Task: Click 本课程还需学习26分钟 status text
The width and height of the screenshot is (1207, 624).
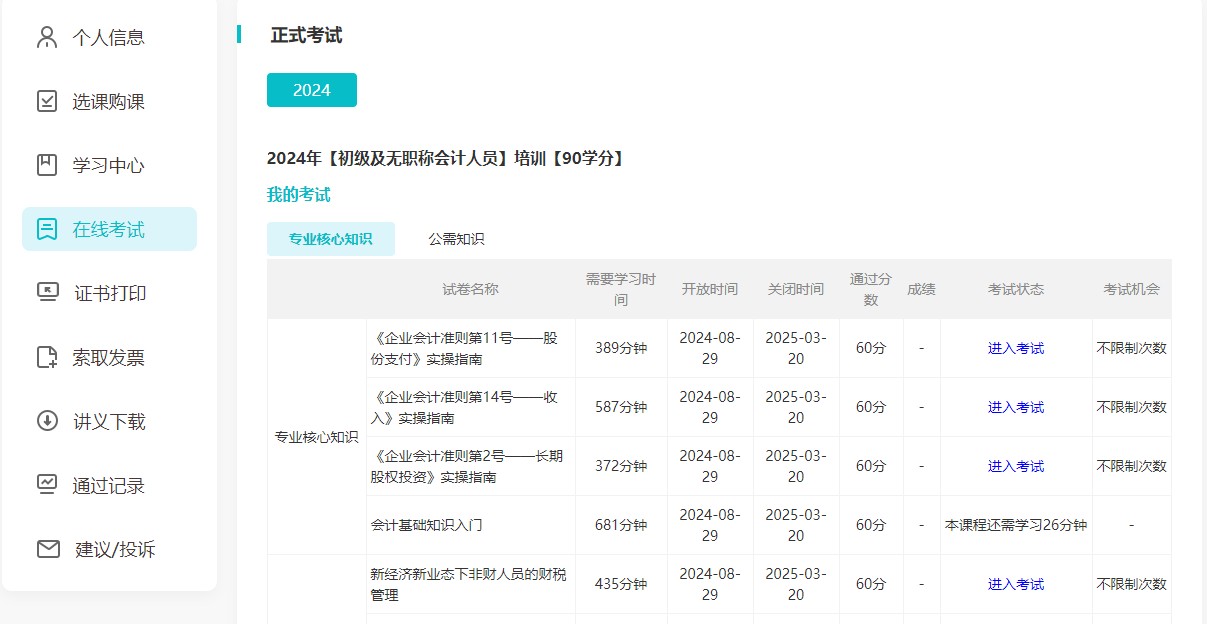Action: coord(1016,525)
